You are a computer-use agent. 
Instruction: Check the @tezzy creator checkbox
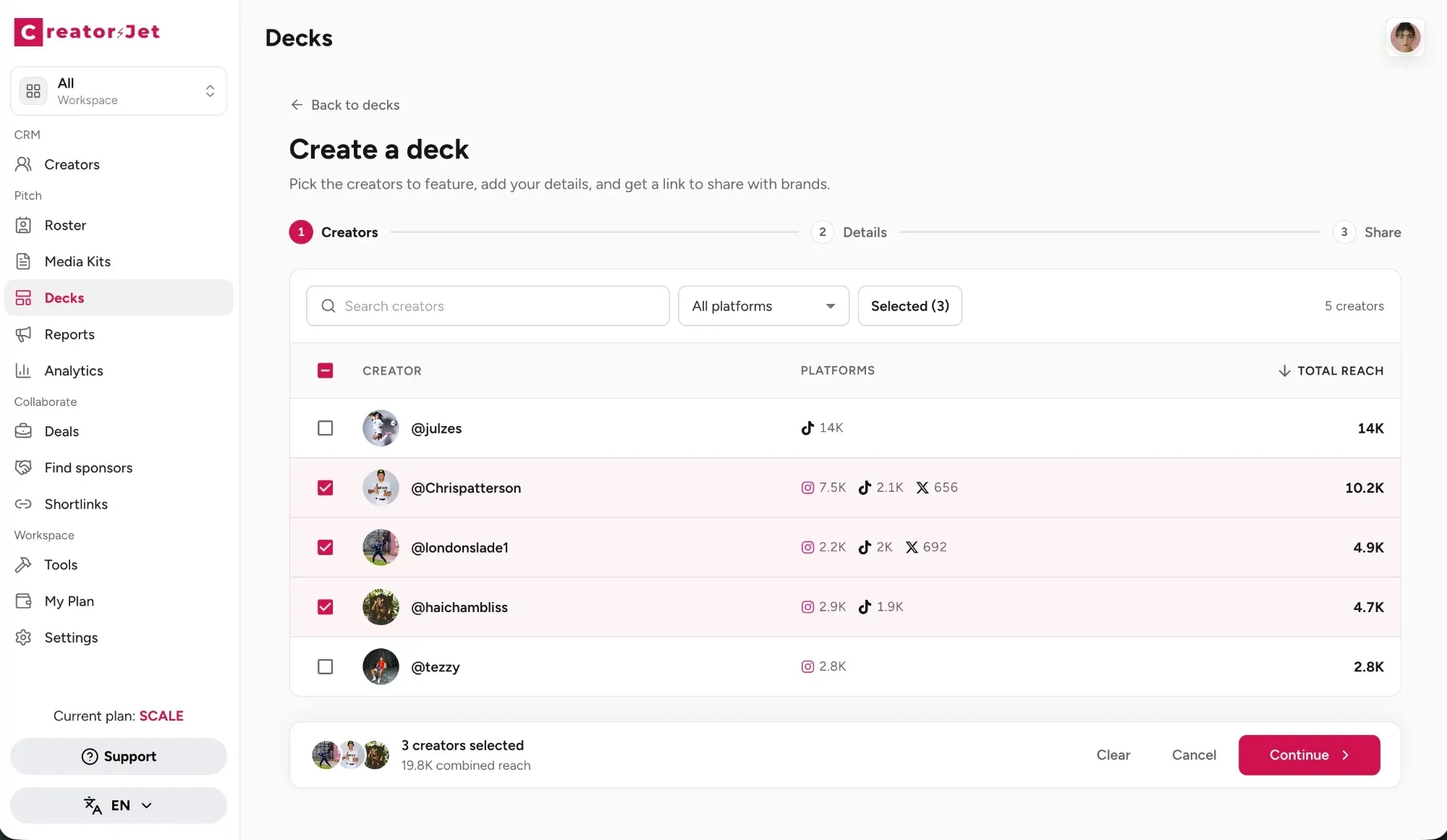326,666
